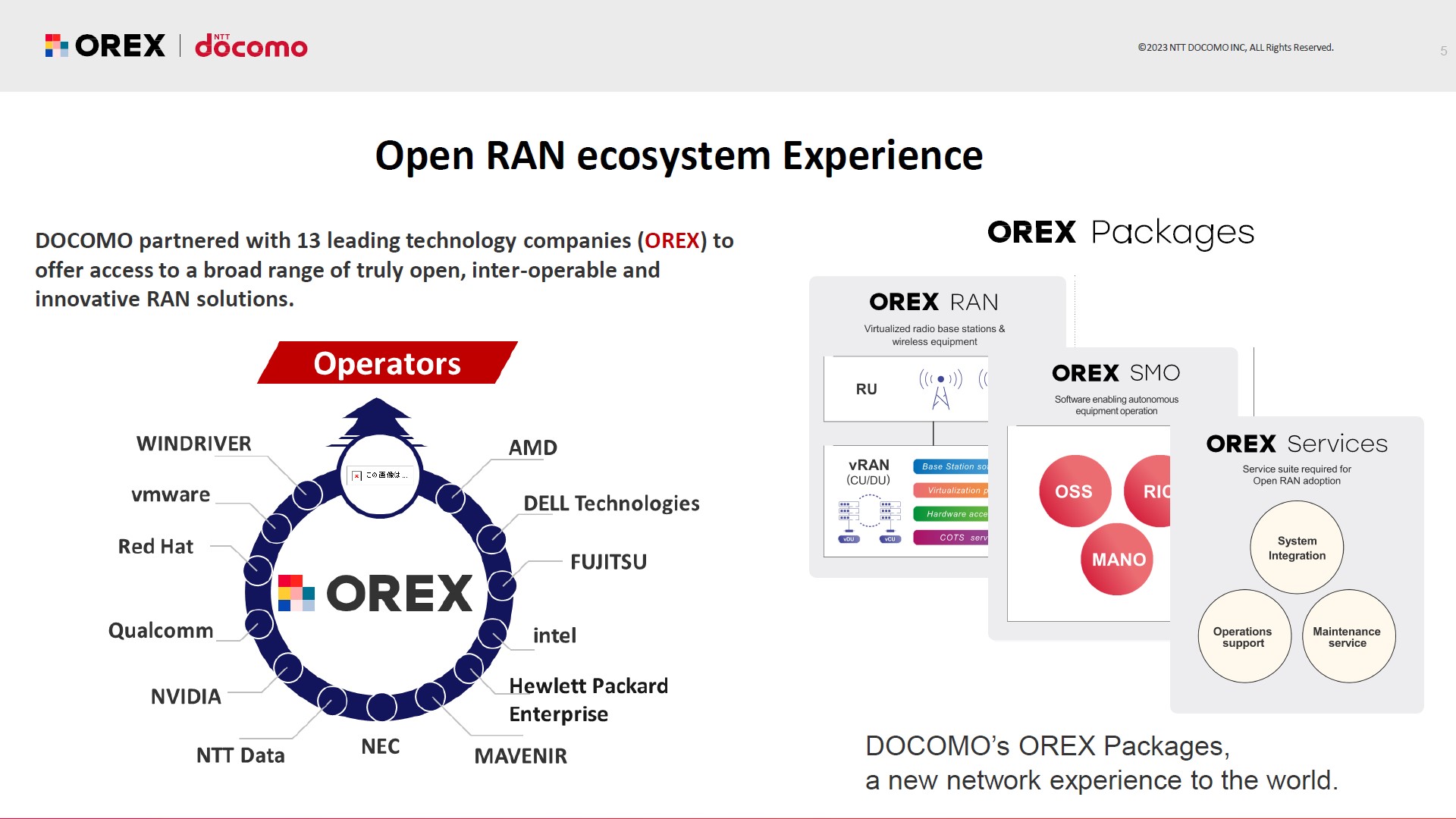Click the red OSS circle

[1074, 491]
